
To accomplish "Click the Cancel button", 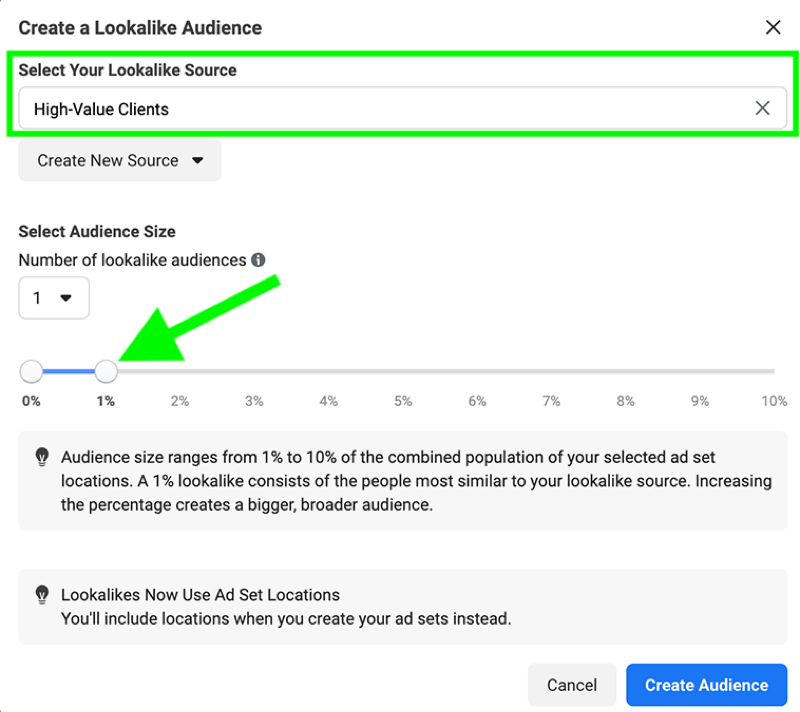I will coord(572,684).
